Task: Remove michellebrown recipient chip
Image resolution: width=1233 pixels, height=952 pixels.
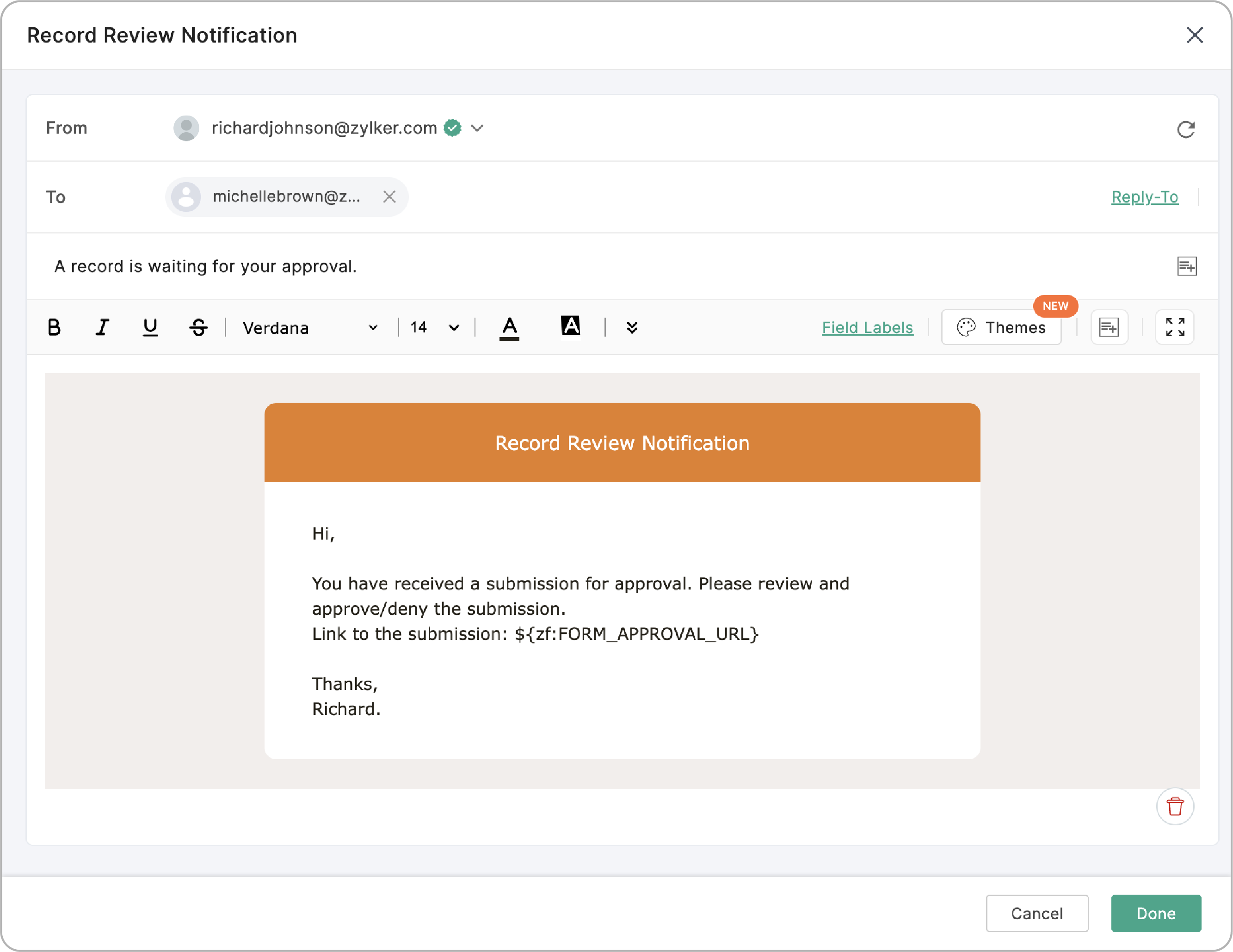Action: [389, 197]
